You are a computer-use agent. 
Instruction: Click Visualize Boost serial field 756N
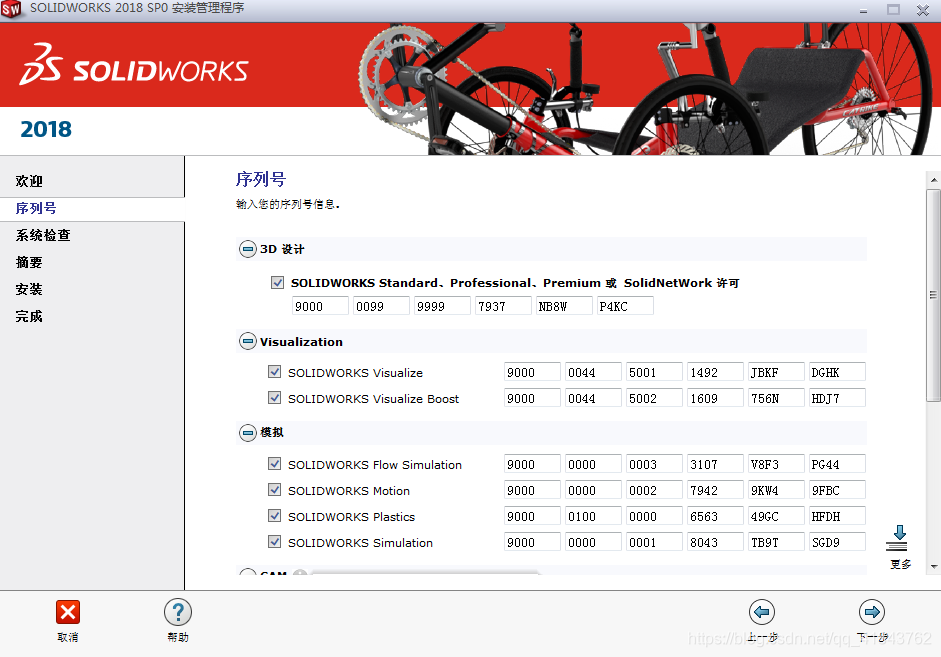pyautogui.click(x=777, y=398)
